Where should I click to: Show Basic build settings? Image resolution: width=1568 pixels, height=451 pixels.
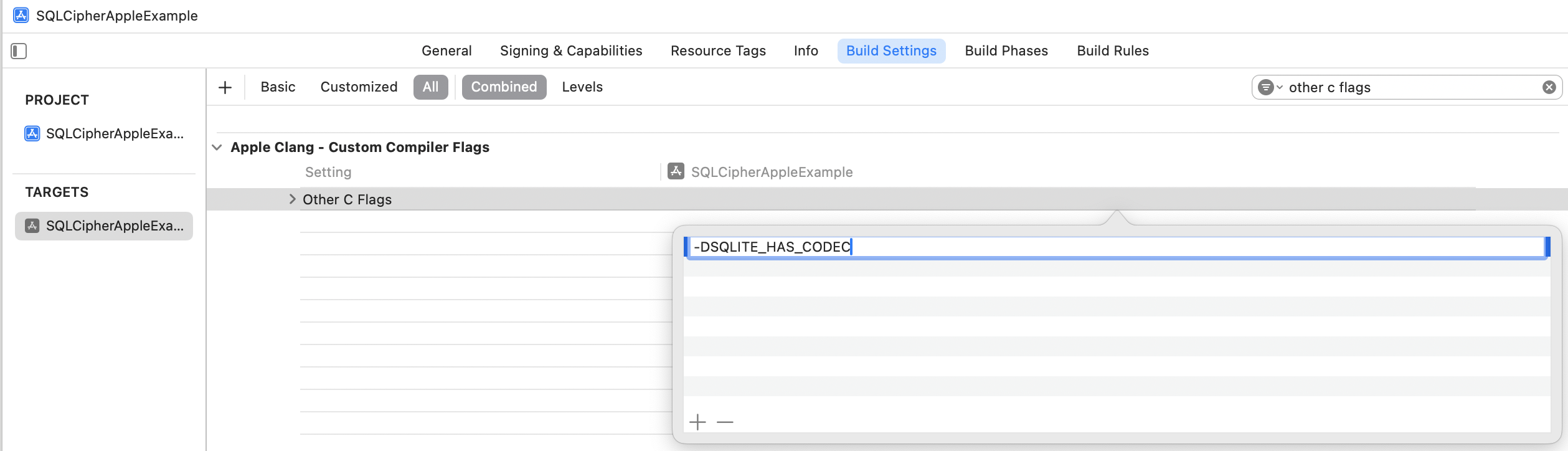click(x=278, y=87)
